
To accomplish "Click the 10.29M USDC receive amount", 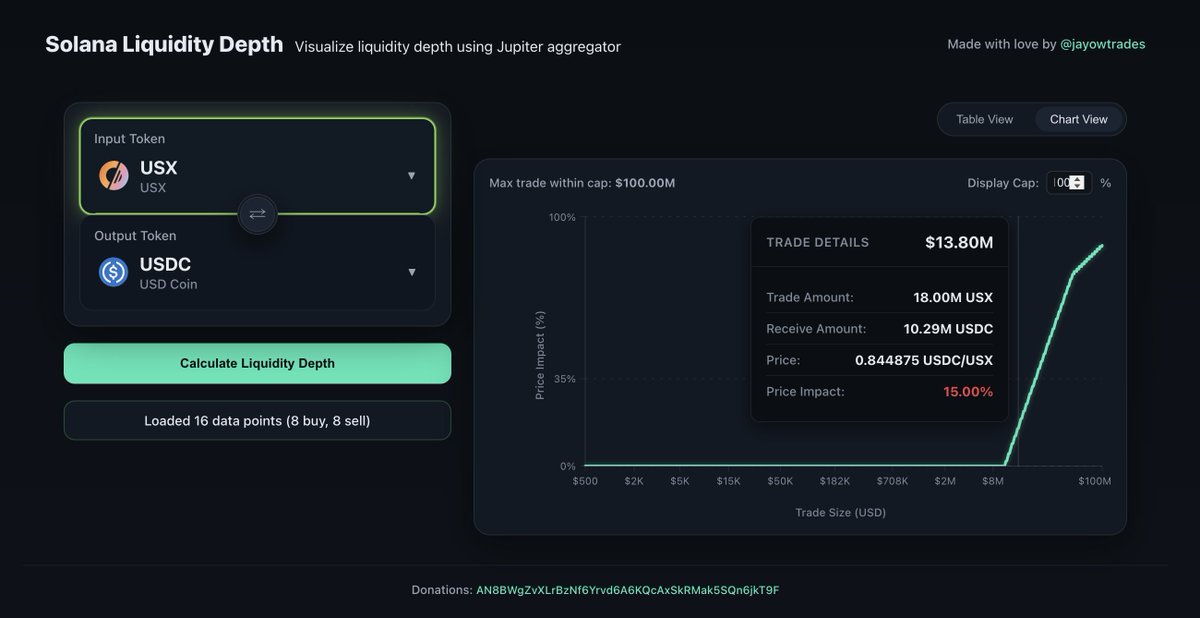I will [950, 328].
